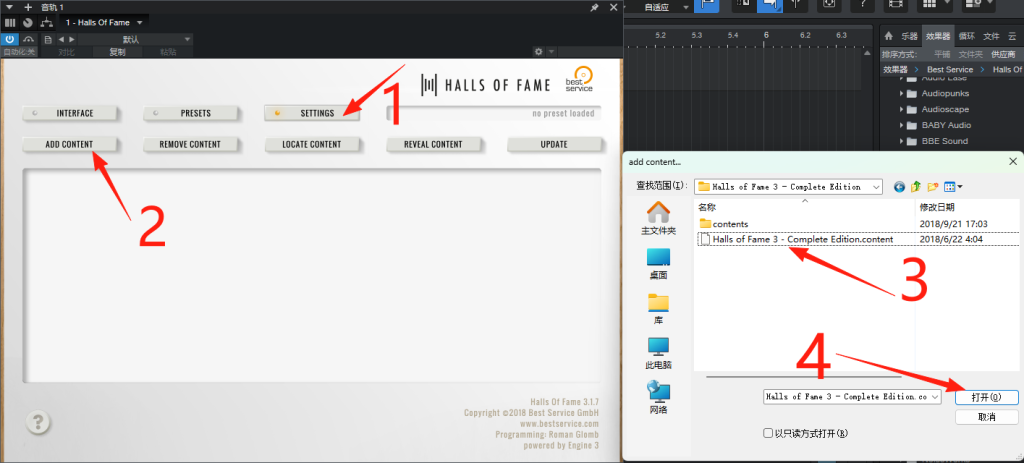
Task: Switch to the INTERFACE page
Action: point(70,113)
